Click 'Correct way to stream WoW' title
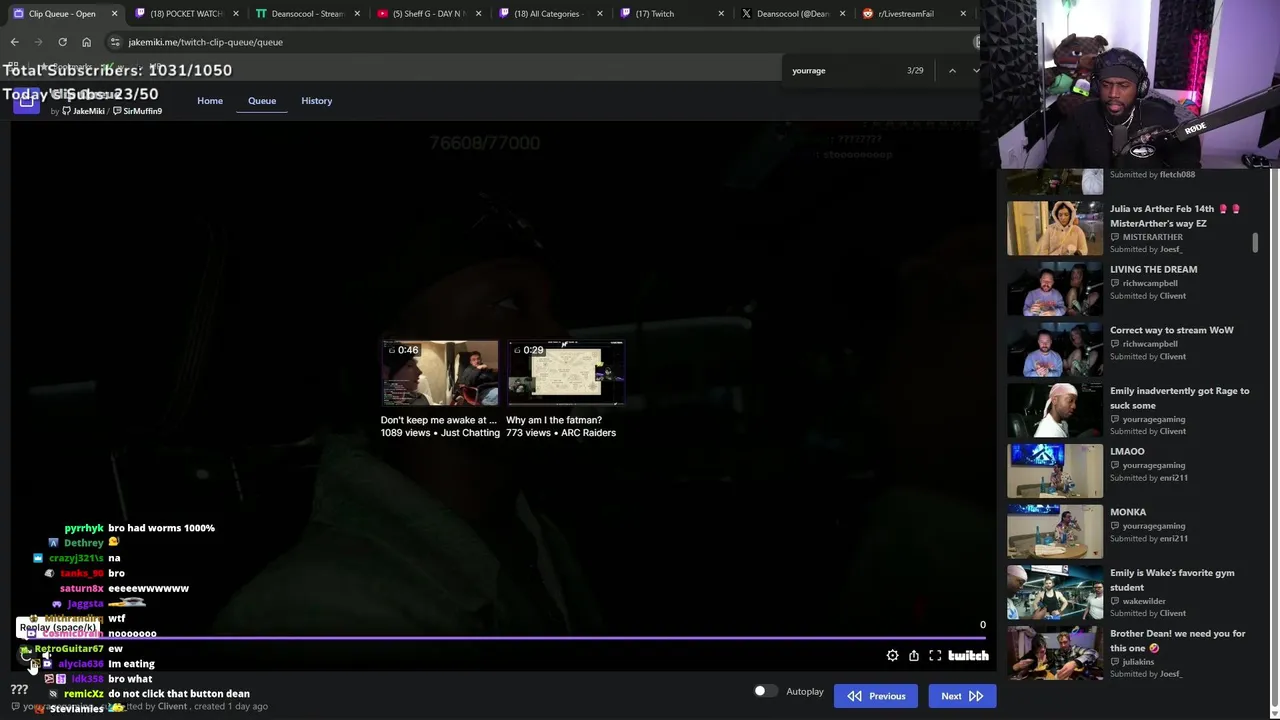 (1172, 330)
